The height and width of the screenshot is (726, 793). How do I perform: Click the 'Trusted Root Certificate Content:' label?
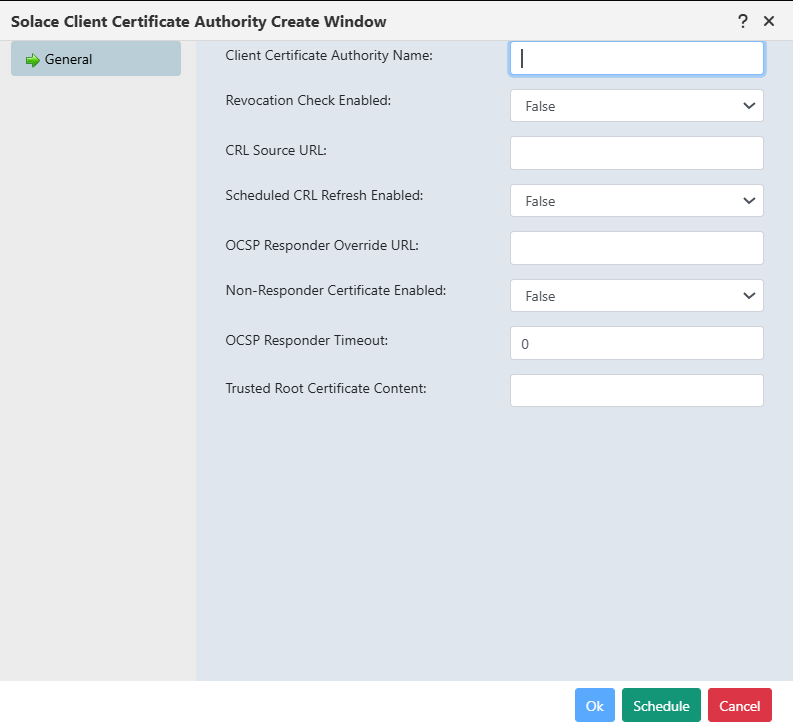coord(326,388)
